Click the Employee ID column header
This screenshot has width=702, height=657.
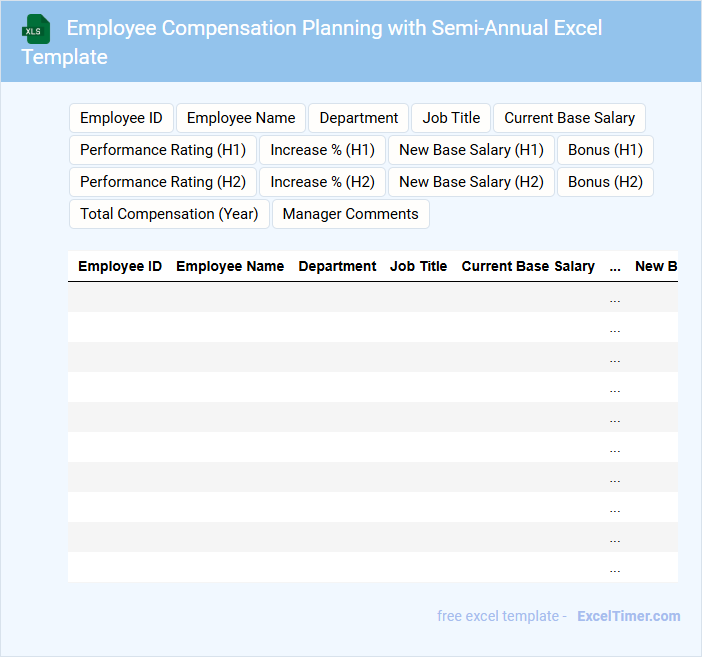(120, 267)
